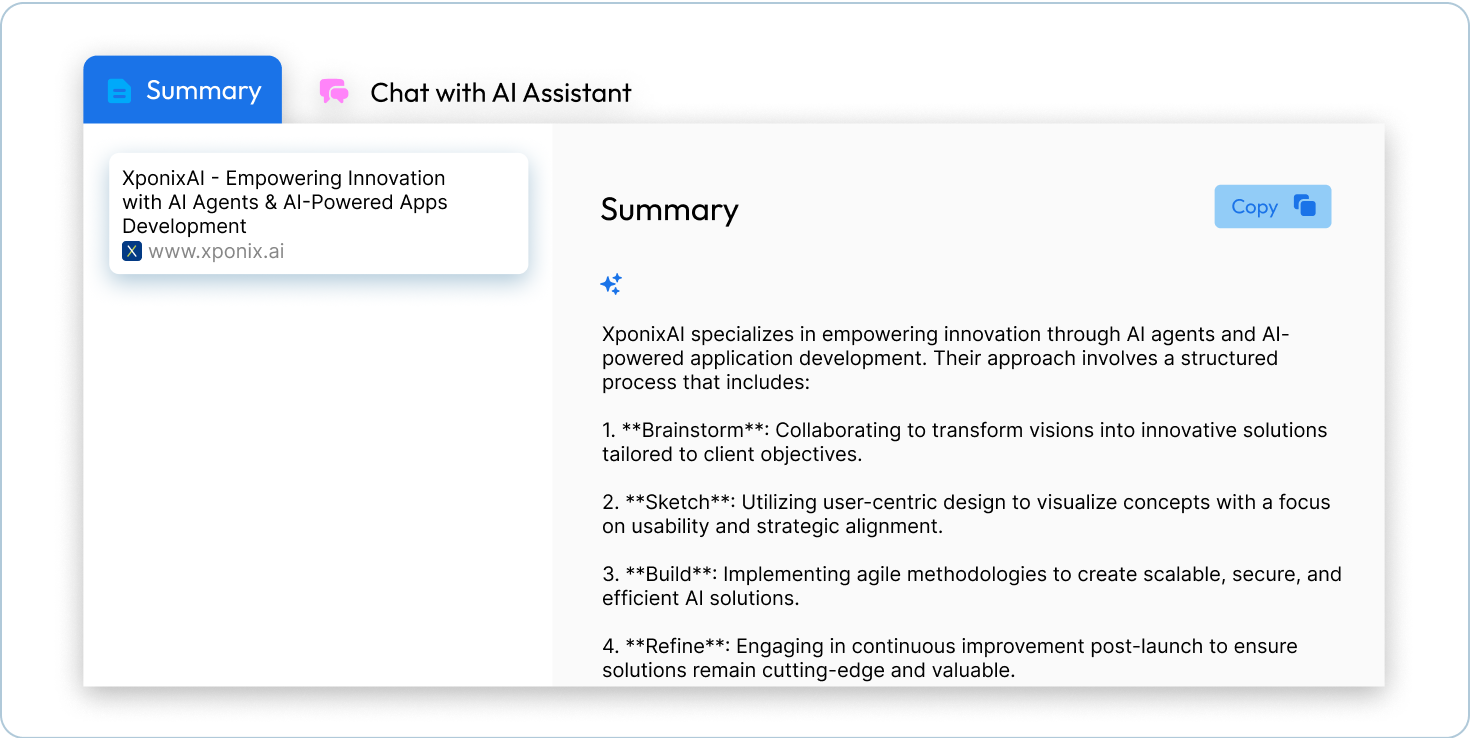This screenshot has height=738, width=1470.
Task: Open the Chat with AI Assistant tab
Action: 476,93
